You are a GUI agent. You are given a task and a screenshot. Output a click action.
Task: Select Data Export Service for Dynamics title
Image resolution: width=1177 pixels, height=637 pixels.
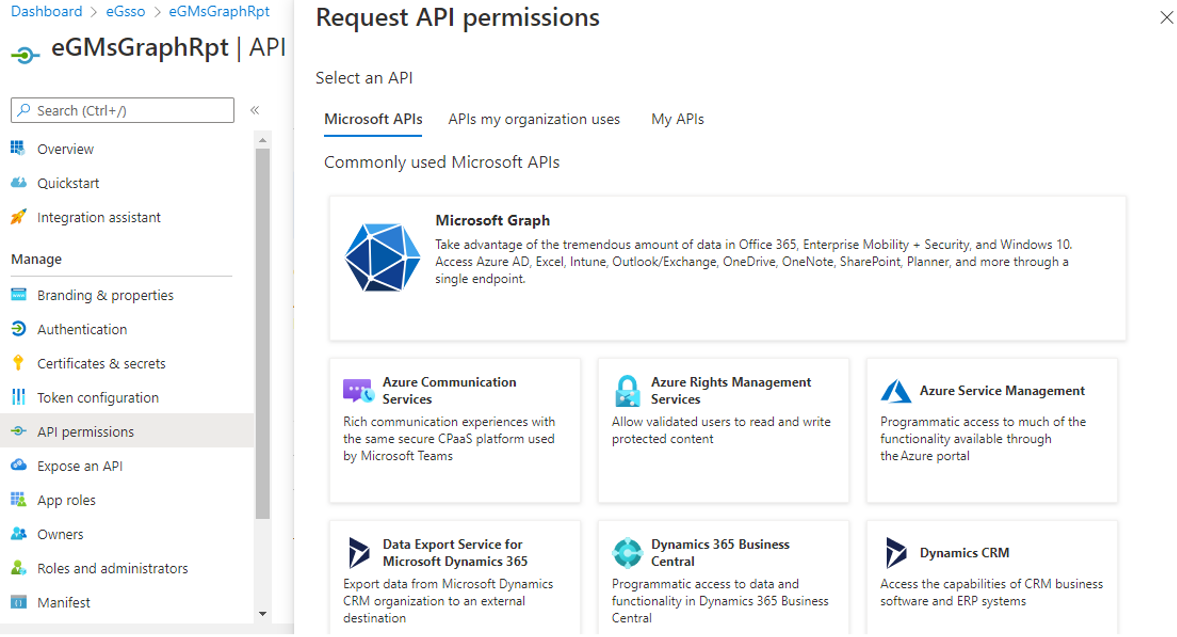coord(455,553)
